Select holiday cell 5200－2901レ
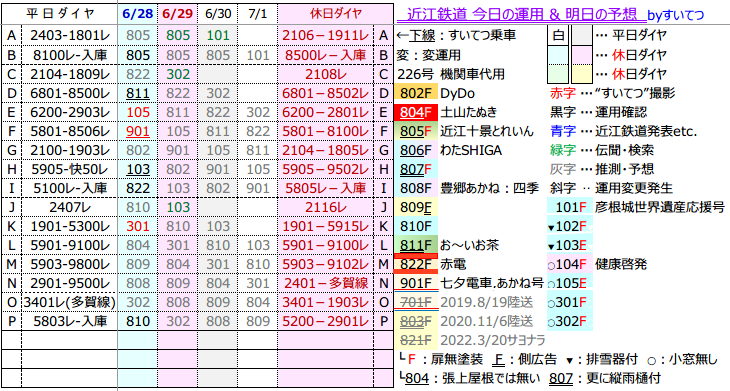This screenshot has width=730, height=391. point(325,321)
